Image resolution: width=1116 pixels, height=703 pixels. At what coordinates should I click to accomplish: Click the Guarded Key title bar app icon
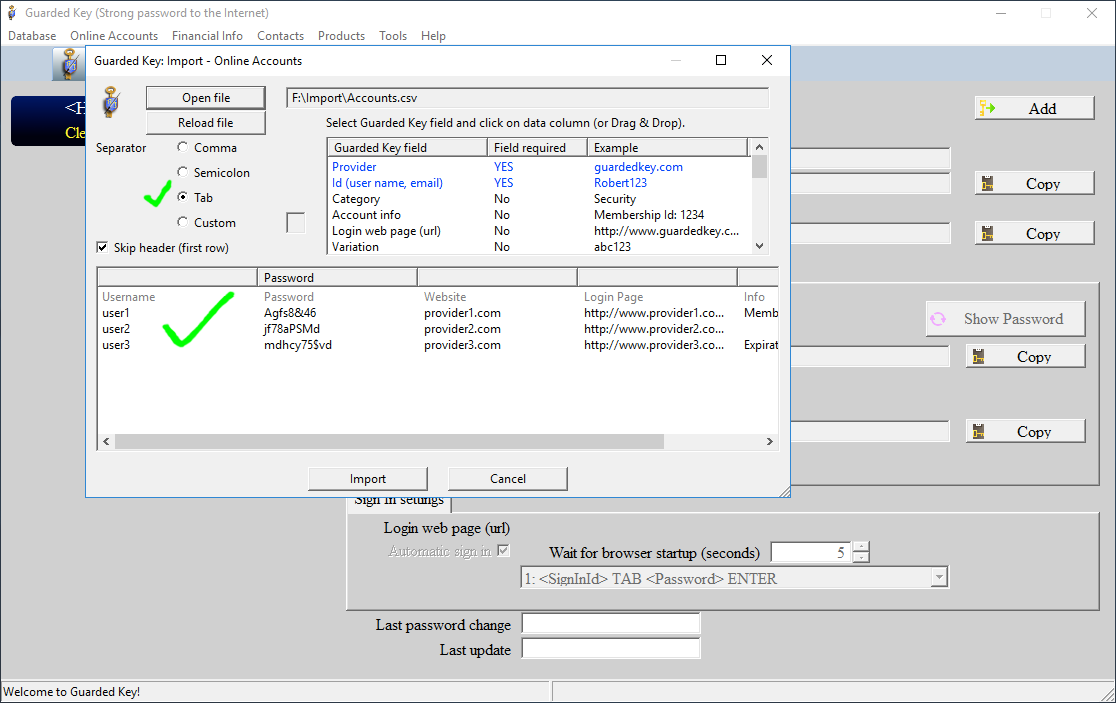pyautogui.click(x=11, y=13)
